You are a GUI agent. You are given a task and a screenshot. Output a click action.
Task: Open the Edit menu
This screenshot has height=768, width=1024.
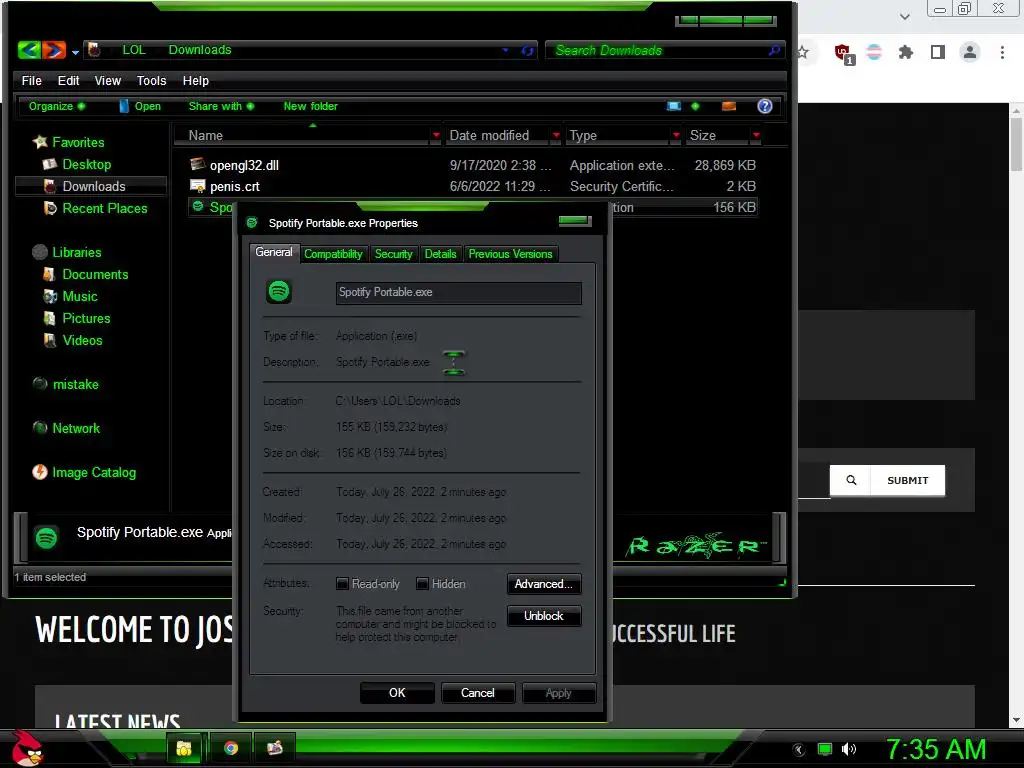[68, 80]
